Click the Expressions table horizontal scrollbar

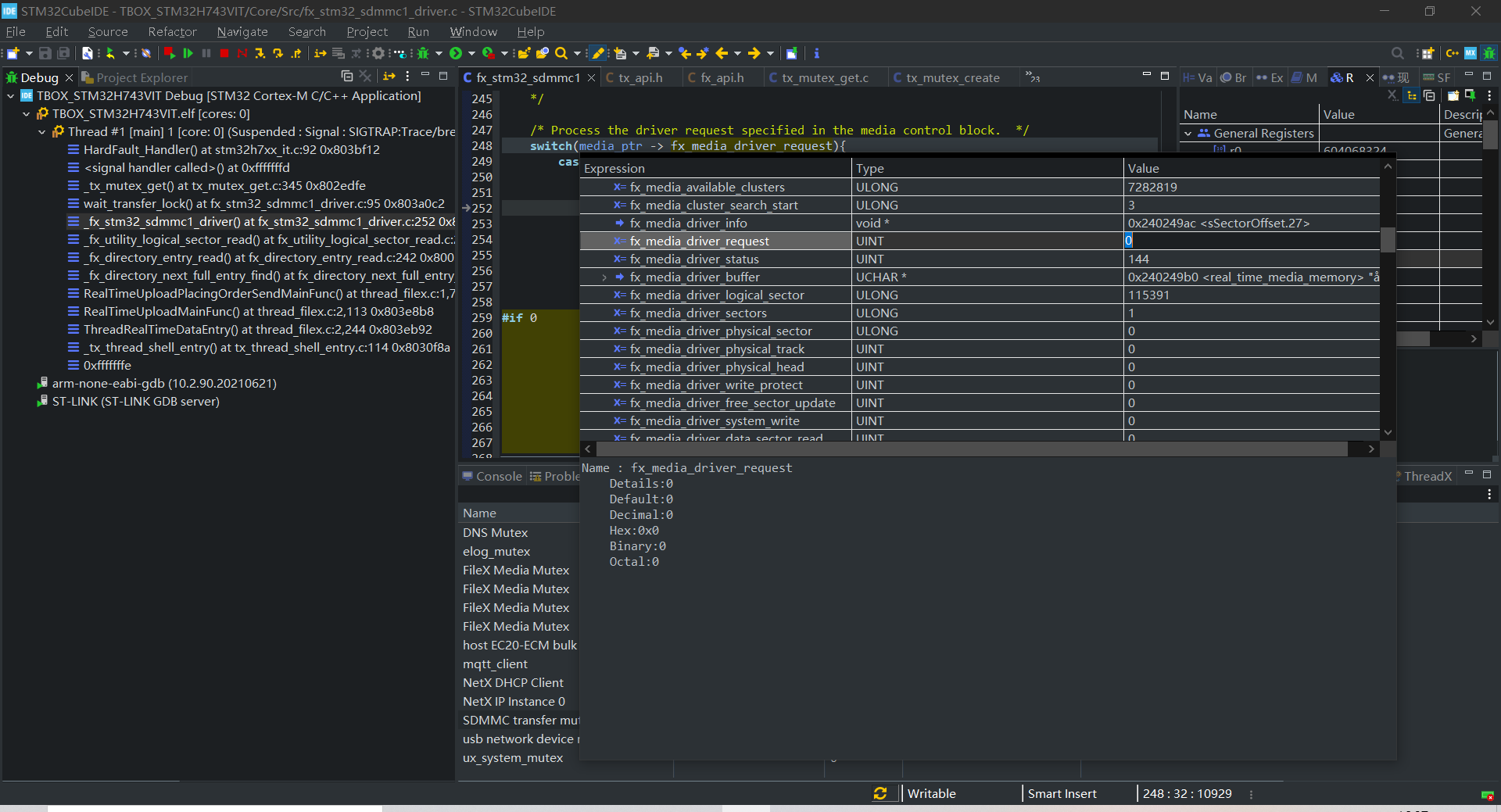(x=977, y=449)
